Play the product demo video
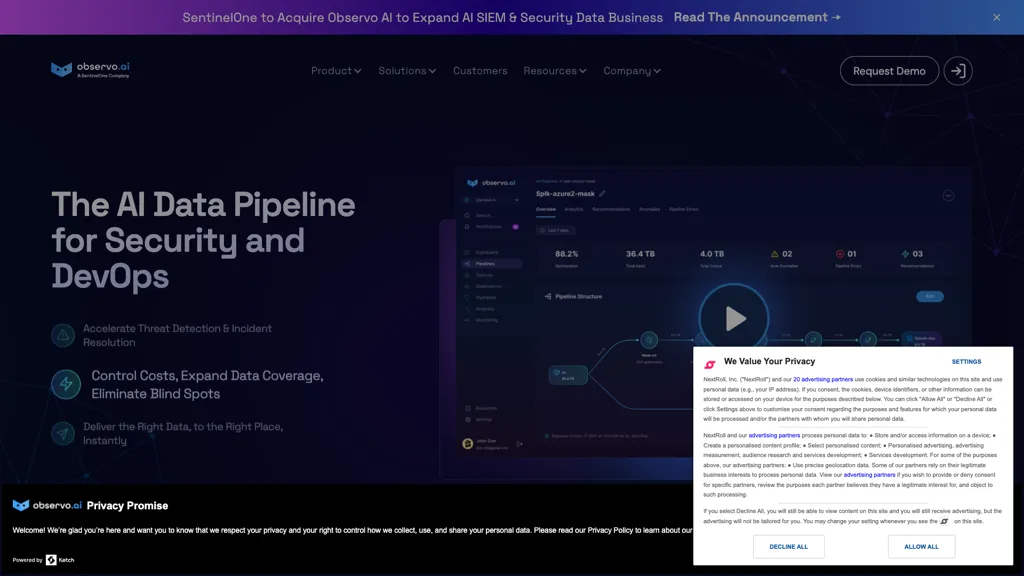1024x576 pixels. [x=734, y=318]
